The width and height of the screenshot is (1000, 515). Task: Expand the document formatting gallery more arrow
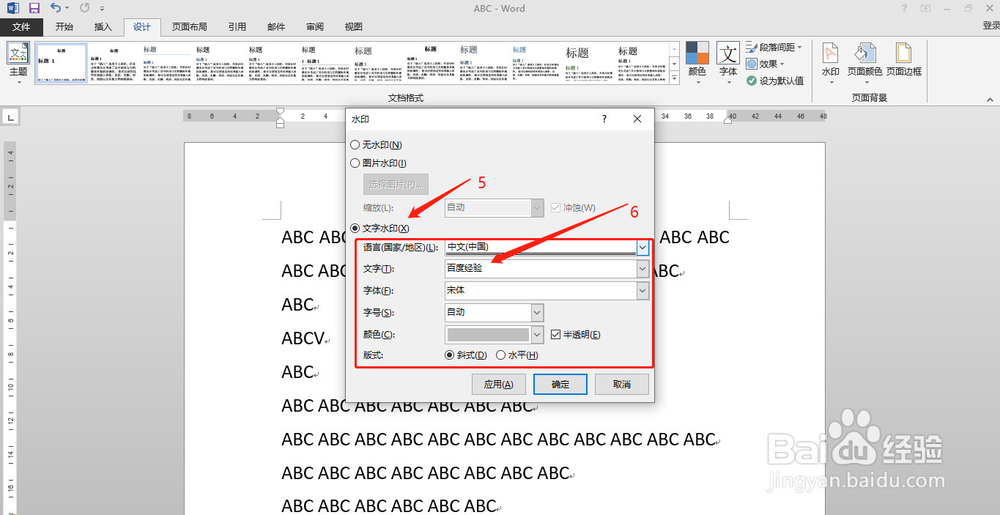pos(674,78)
